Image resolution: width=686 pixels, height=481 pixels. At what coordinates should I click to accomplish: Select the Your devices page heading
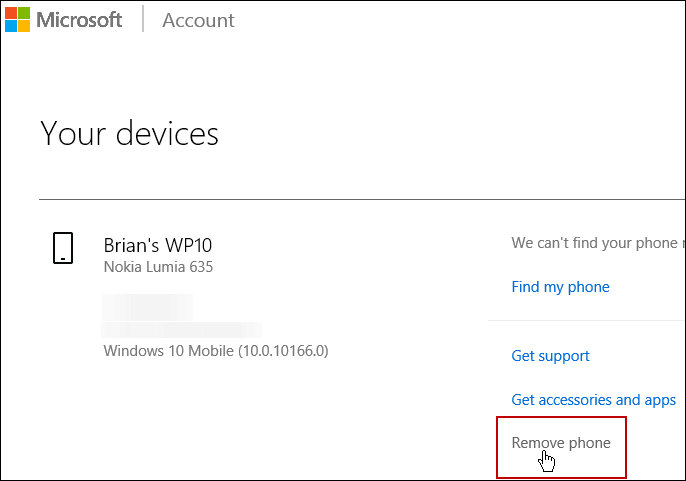pyautogui.click(x=130, y=133)
